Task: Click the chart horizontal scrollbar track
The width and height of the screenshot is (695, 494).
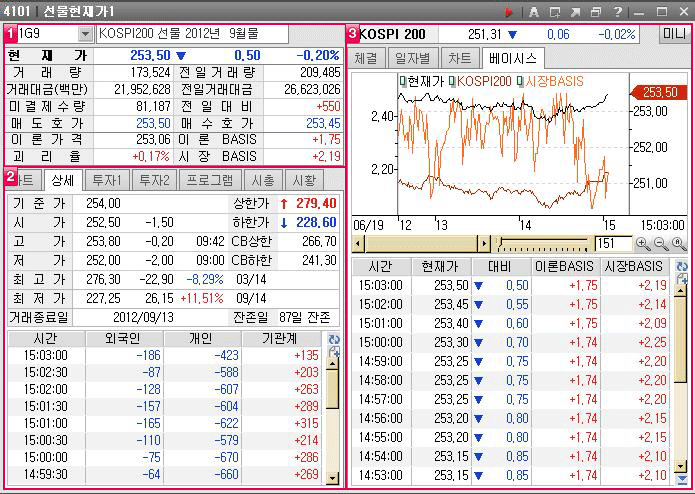Action: (x=421, y=243)
